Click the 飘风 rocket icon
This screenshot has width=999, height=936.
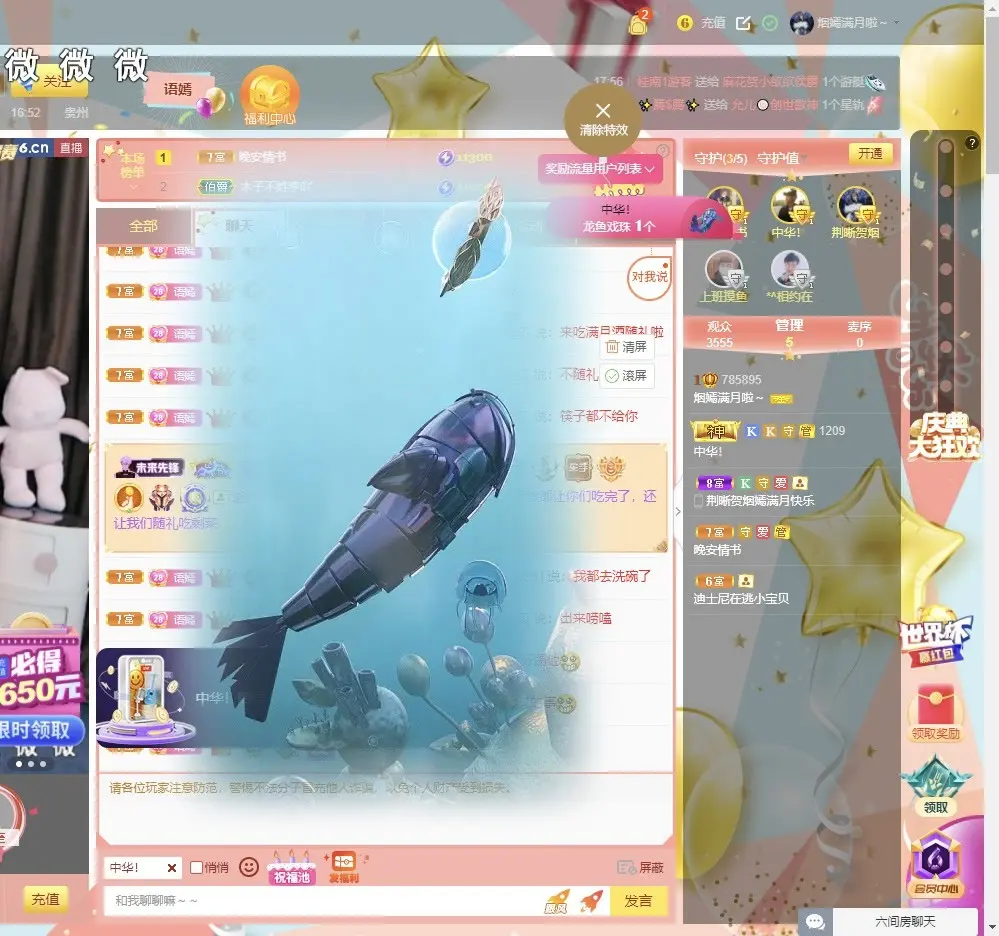(x=557, y=901)
